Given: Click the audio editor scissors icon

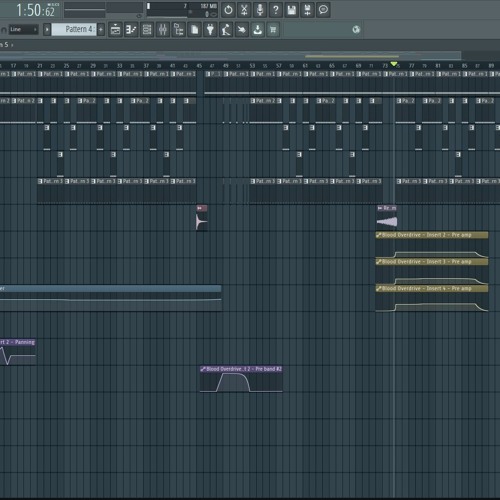Looking at the screenshot, I should pyautogui.click(x=244, y=10).
